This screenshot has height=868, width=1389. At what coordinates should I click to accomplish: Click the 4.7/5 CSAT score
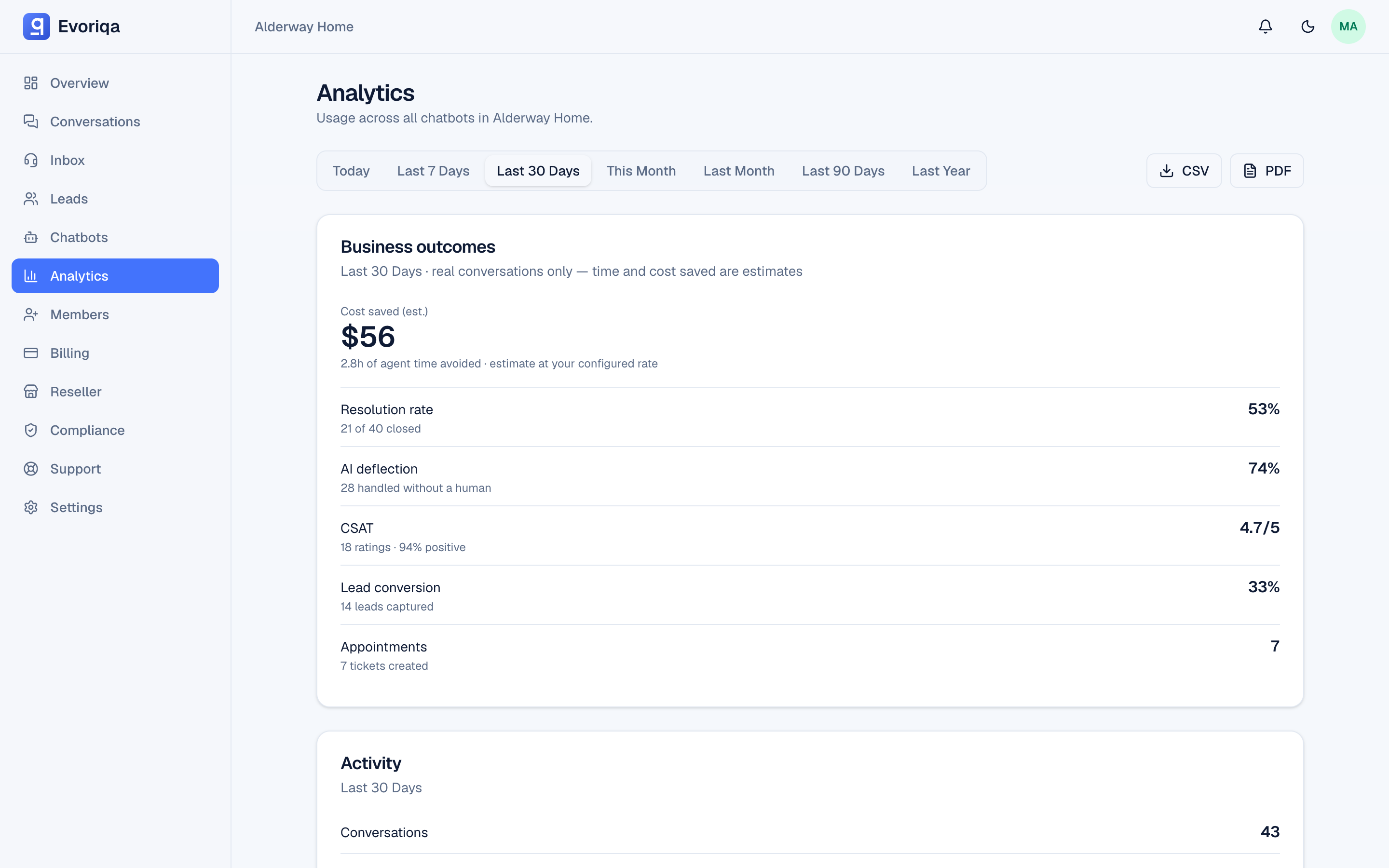click(x=1259, y=527)
